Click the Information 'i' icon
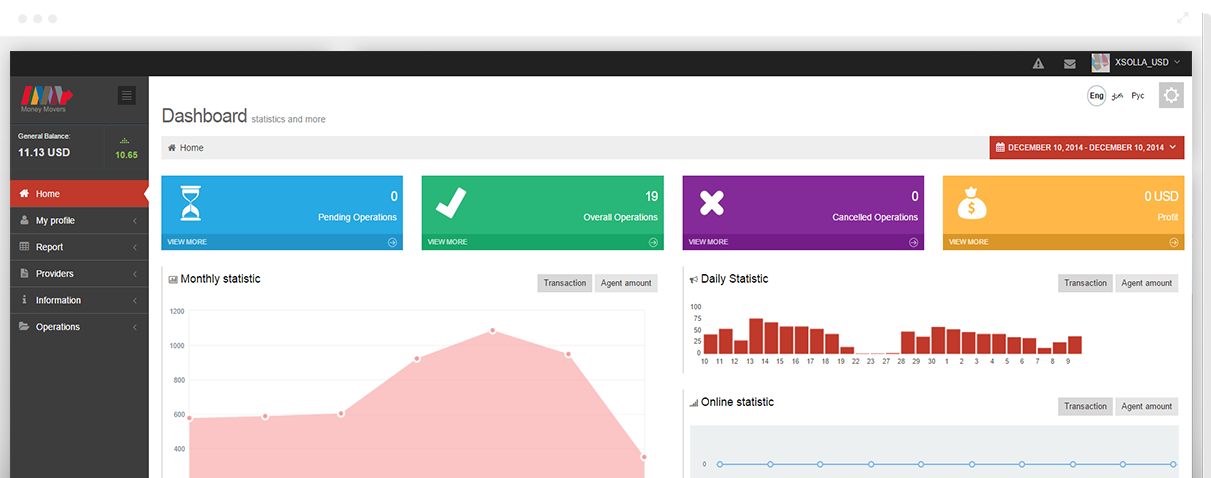 [x=24, y=300]
